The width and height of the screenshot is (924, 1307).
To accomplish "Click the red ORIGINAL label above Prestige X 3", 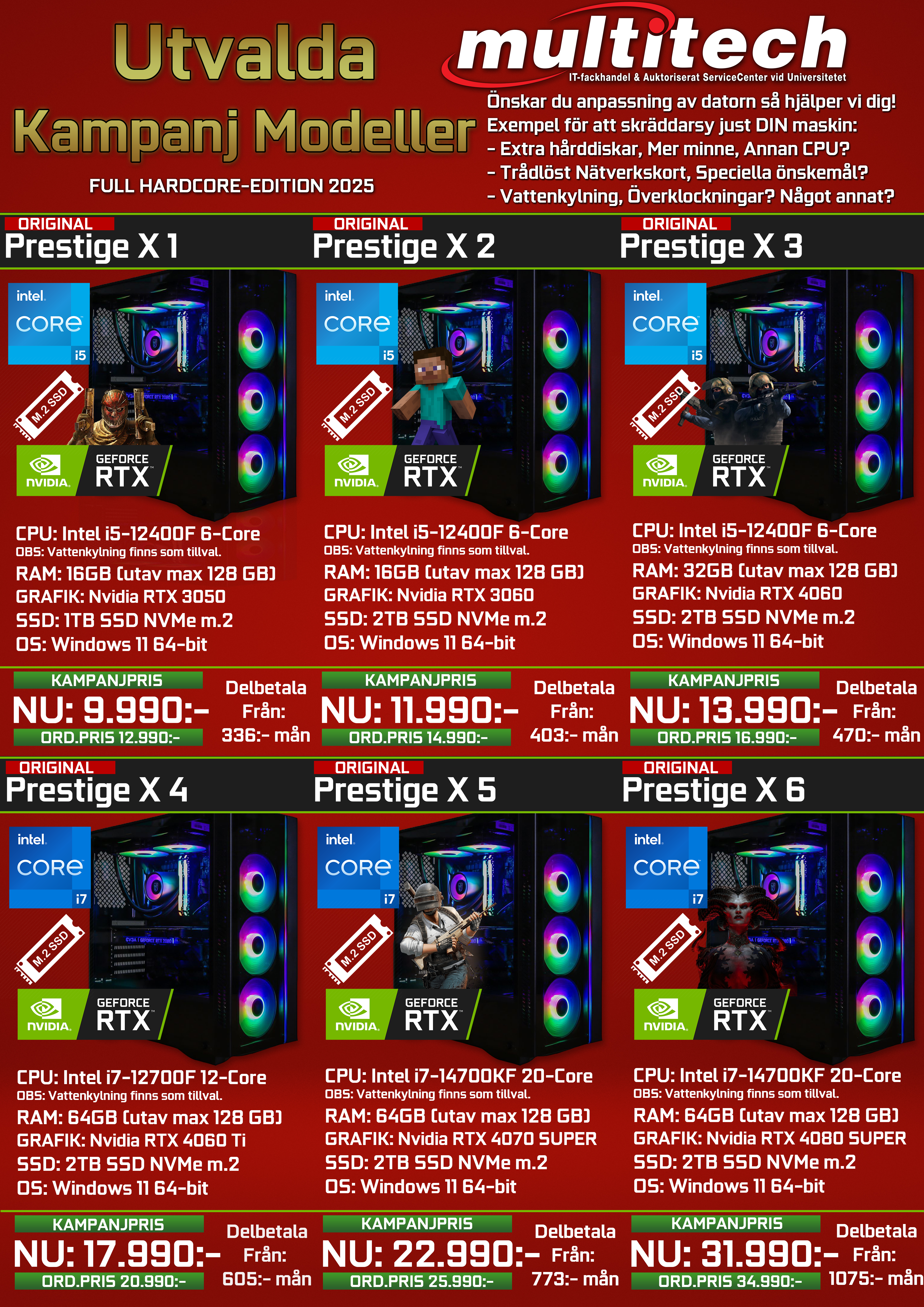I will (x=676, y=224).
